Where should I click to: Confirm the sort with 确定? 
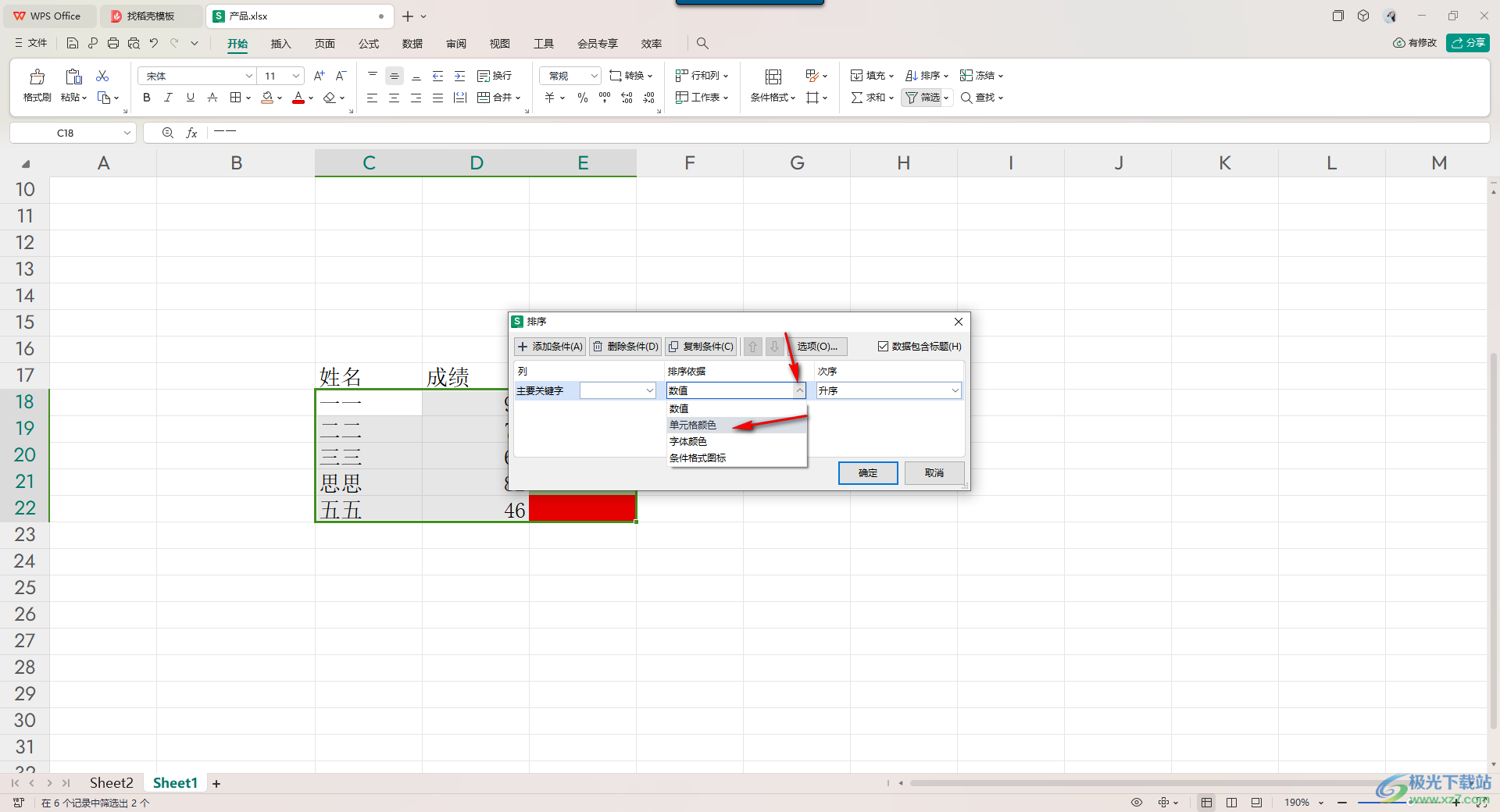868,472
